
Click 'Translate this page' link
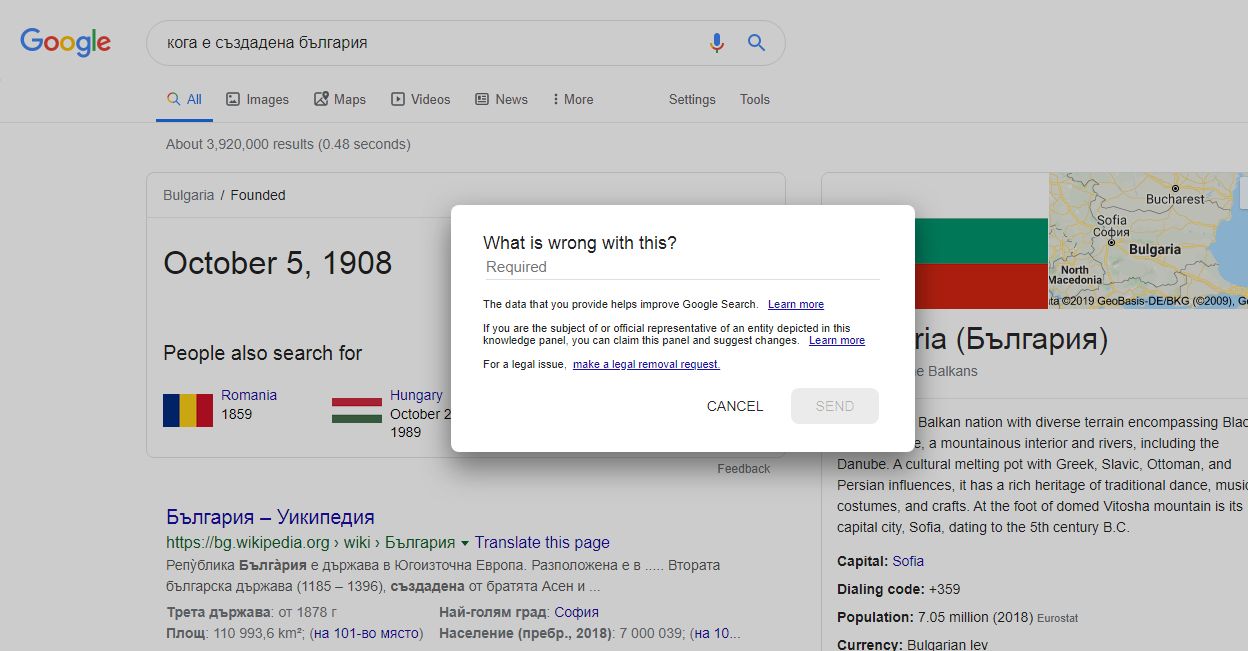pos(542,542)
